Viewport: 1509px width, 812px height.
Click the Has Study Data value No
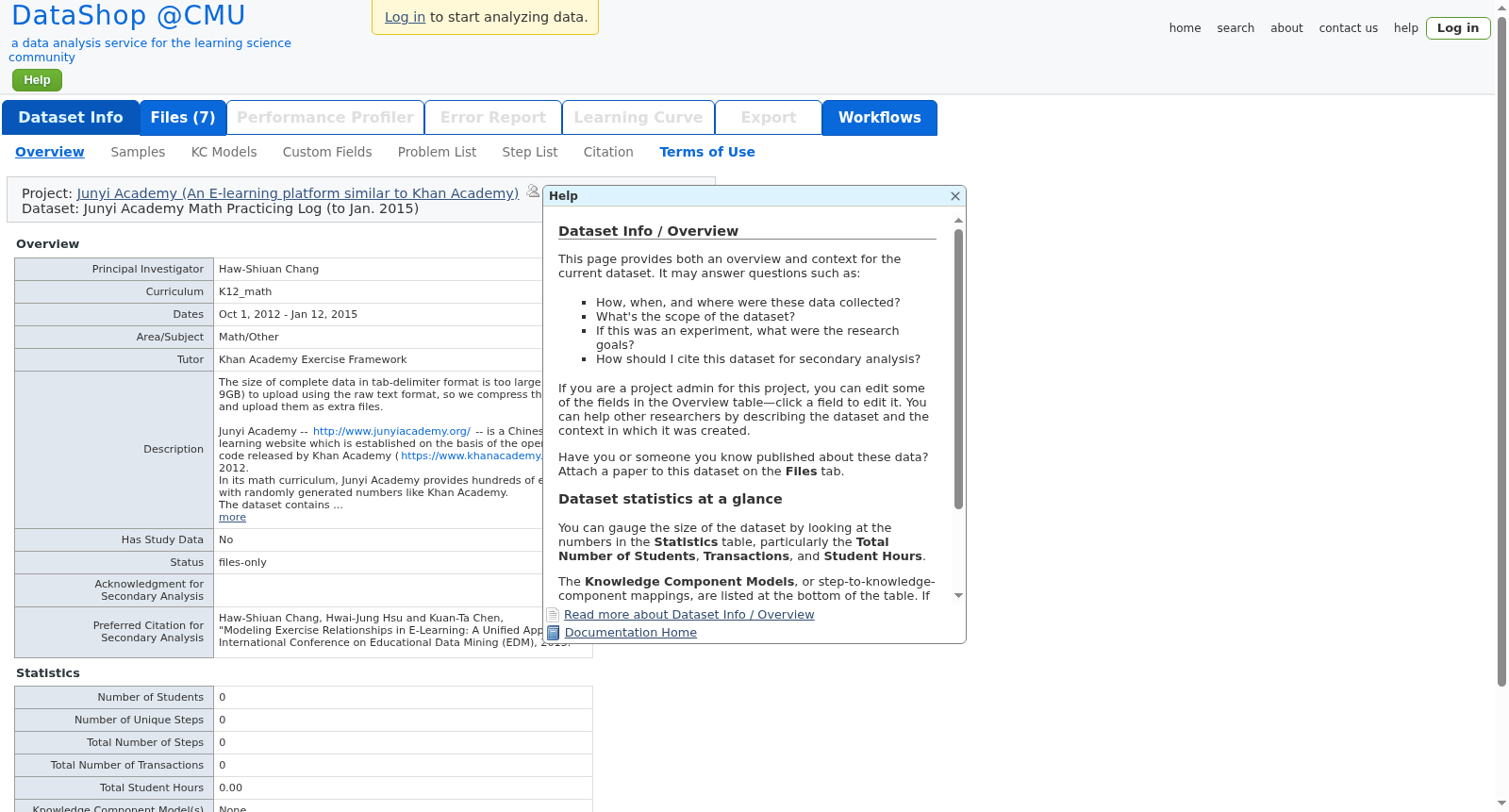pos(226,539)
